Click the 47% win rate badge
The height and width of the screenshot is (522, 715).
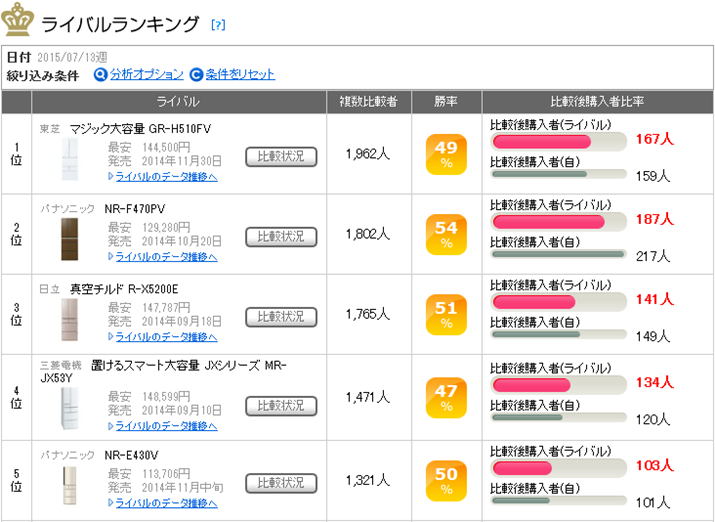tap(446, 396)
